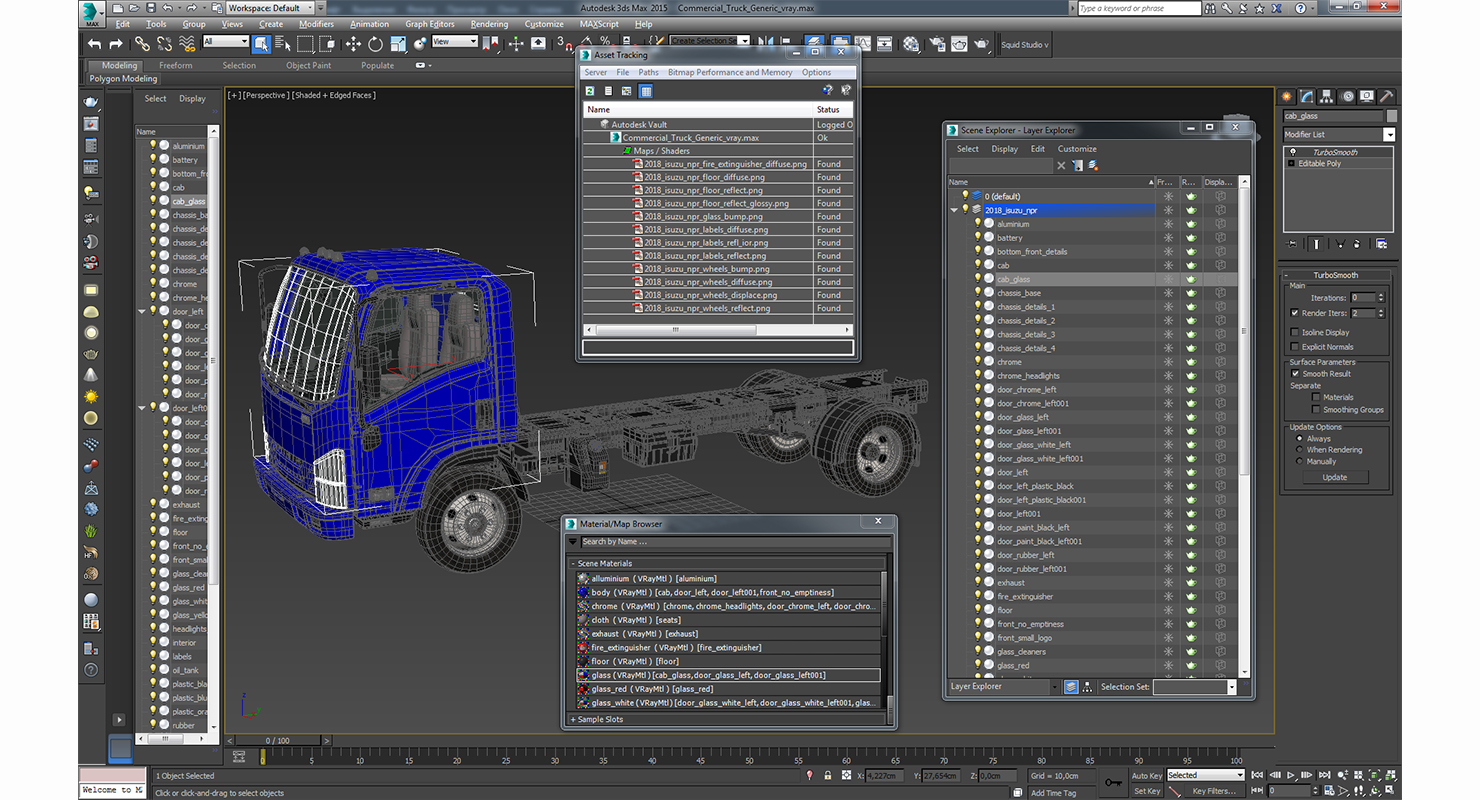Activate the Select and Rotate tool
Viewport: 1480px width, 800px height.
[x=375, y=44]
